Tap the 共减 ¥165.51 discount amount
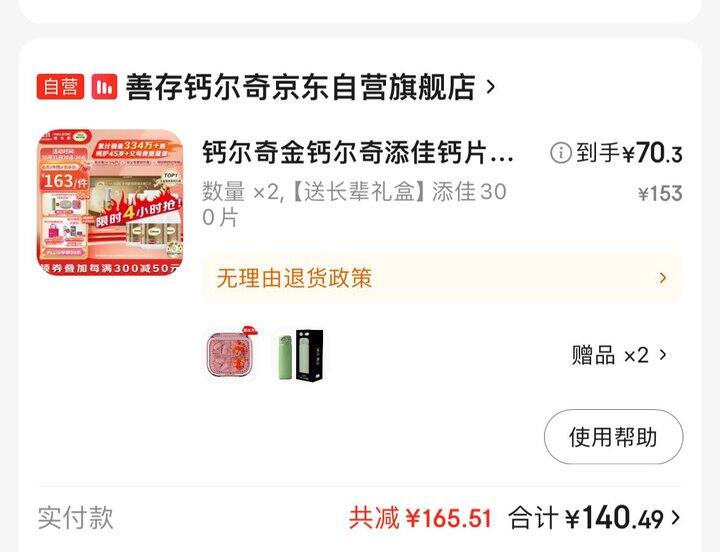 click(420, 518)
